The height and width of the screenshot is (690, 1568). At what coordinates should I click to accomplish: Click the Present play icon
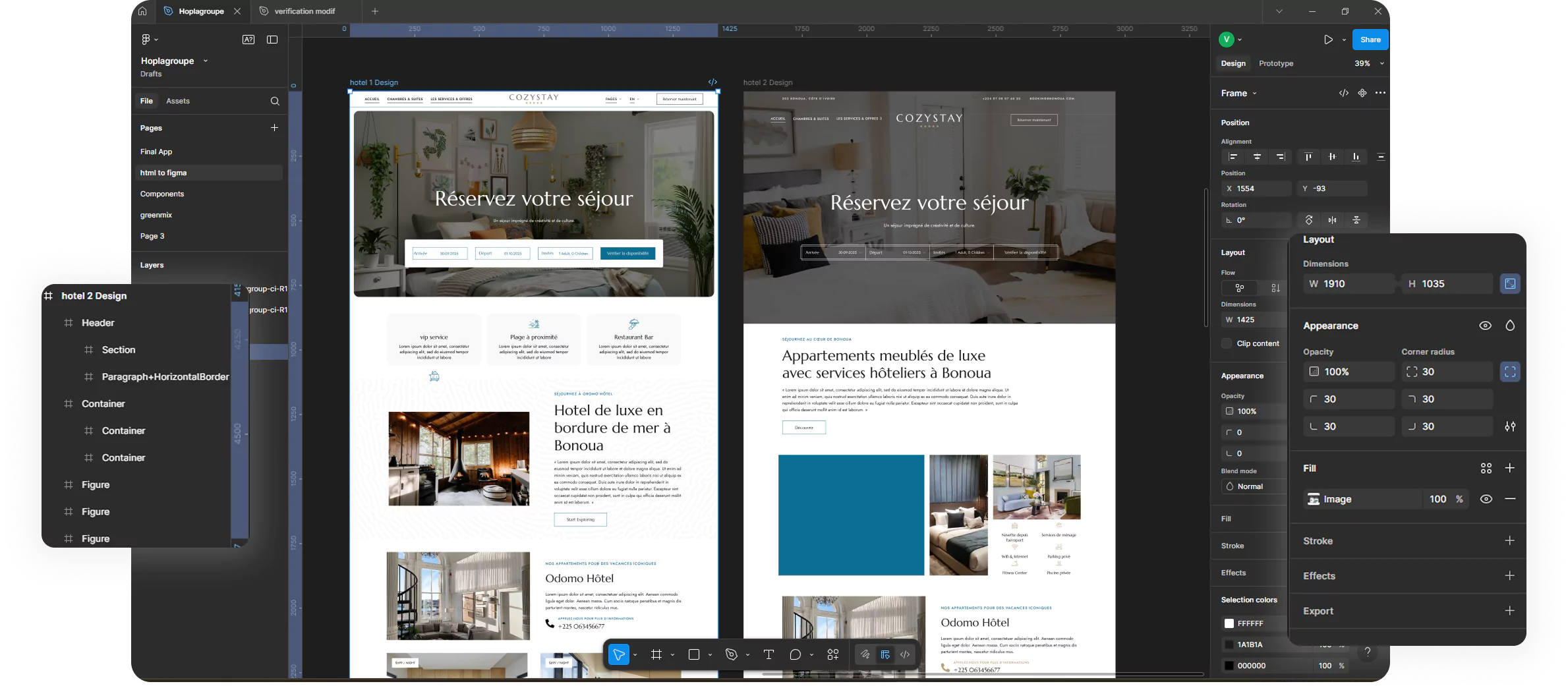coord(1329,40)
